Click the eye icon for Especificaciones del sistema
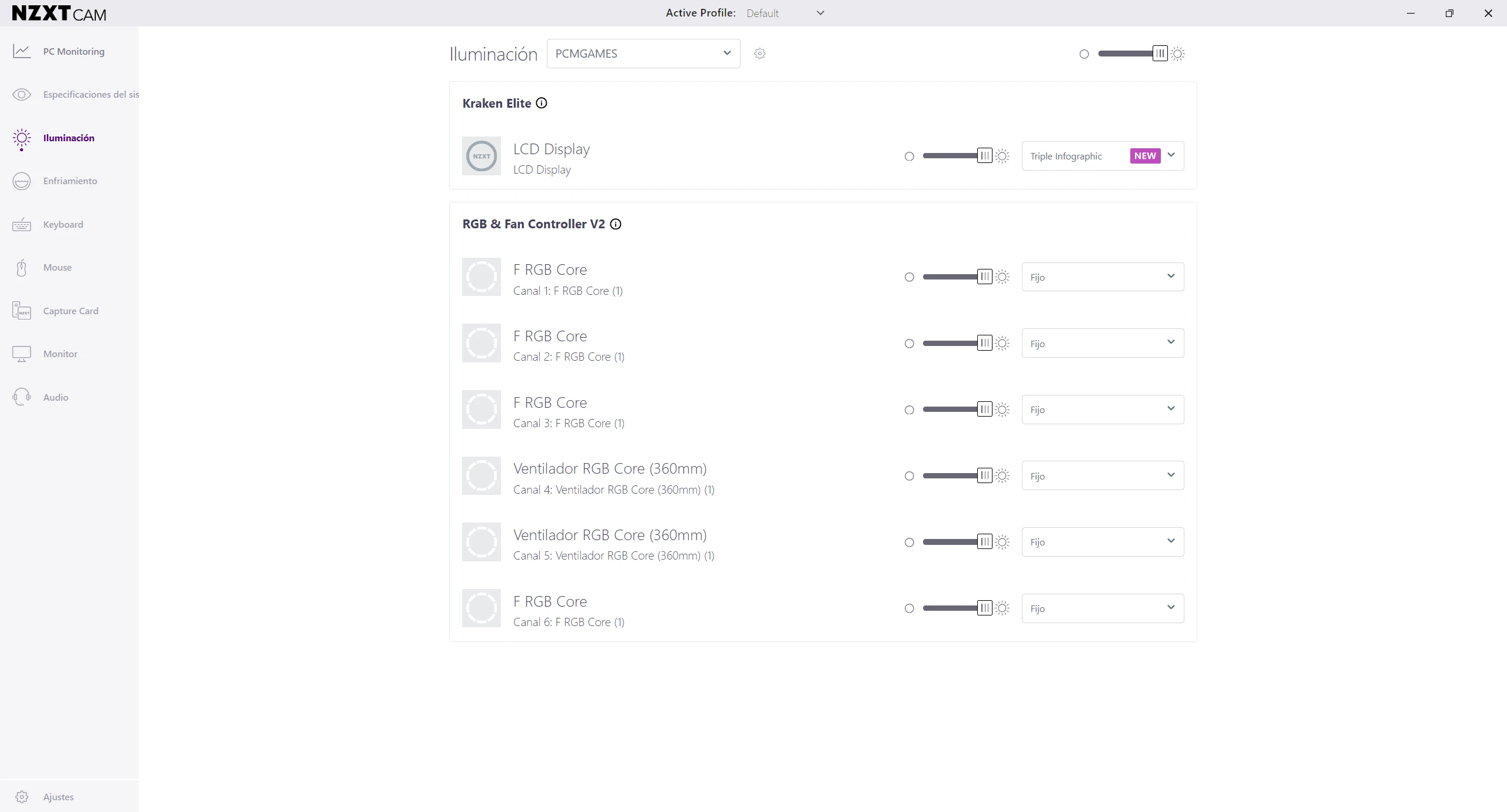The height and width of the screenshot is (812, 1507). coord(22,95)
